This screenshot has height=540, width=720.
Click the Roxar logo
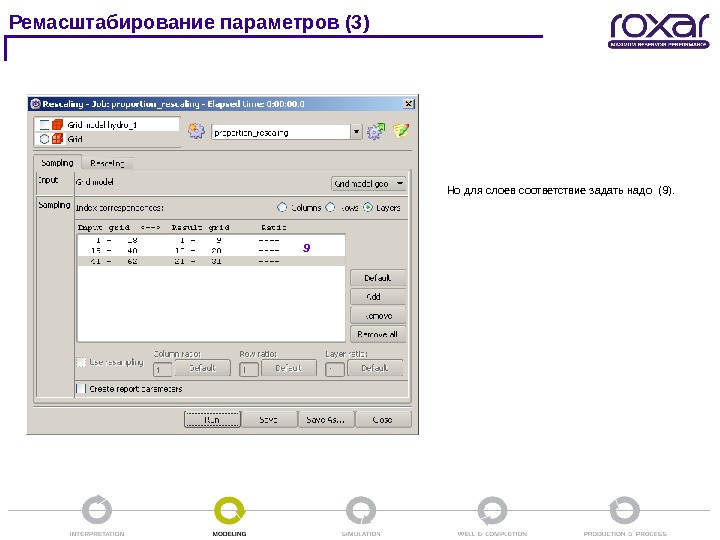tap(659, 30)
